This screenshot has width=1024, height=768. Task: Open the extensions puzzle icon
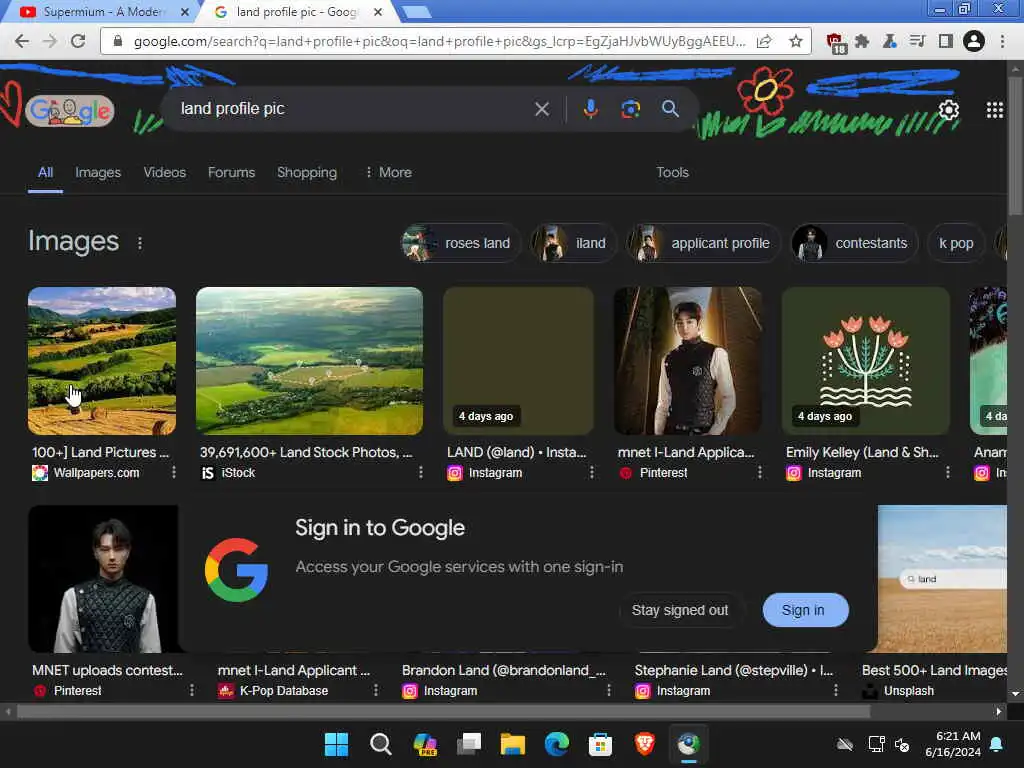(x=862, y=41)
